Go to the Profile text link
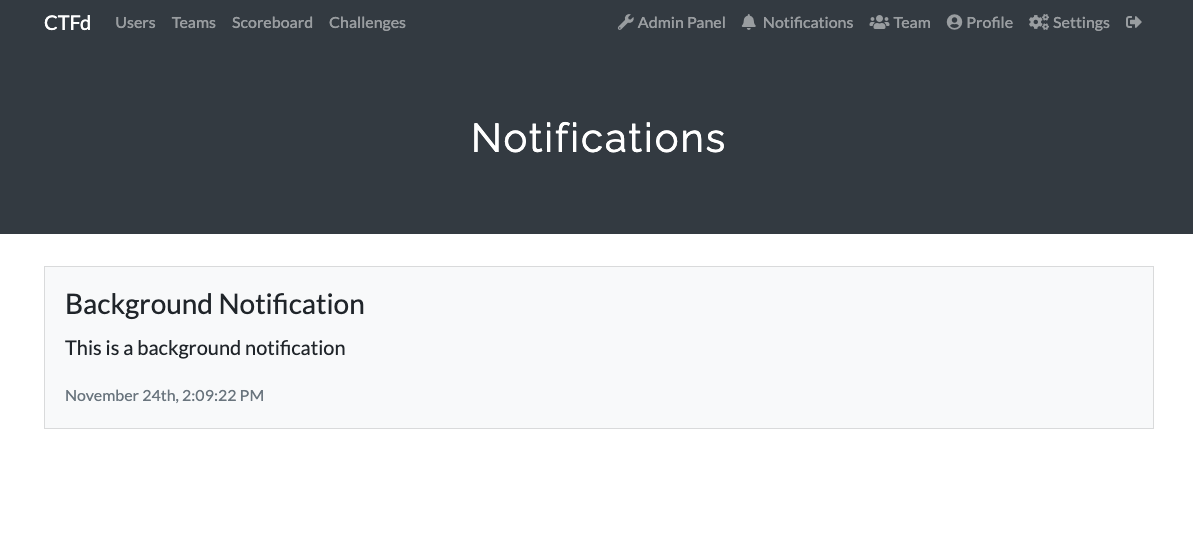The height and width of the screenshot is (556, 1193). 990,22
